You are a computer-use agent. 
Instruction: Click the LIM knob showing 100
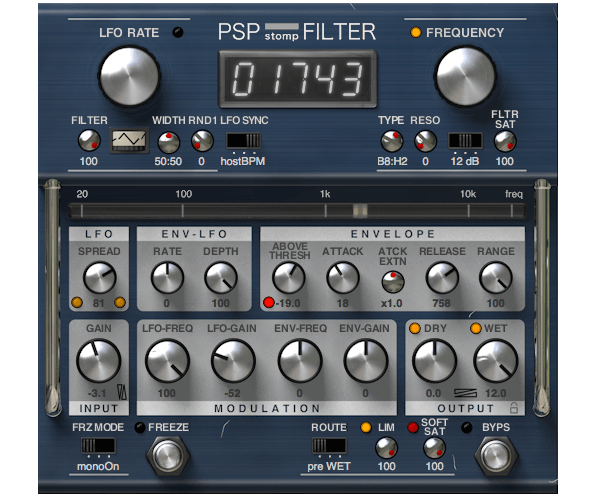[386, 448]
